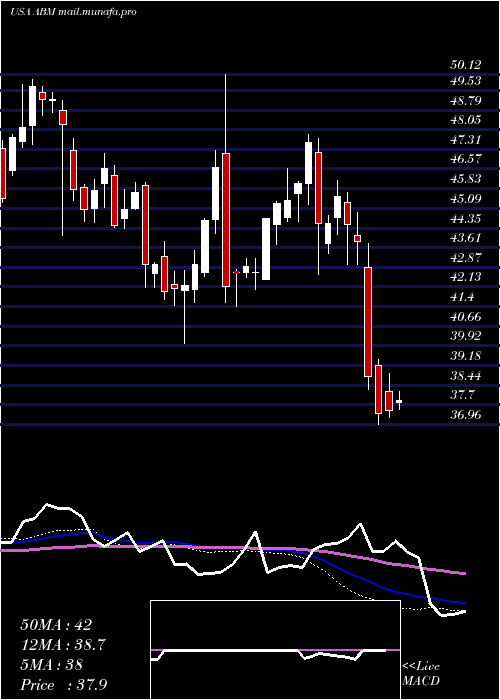The height and width of the screenshot is (700, 500).
Task: Select the last small doji candle near 37.9
Action: click(399, 401)
